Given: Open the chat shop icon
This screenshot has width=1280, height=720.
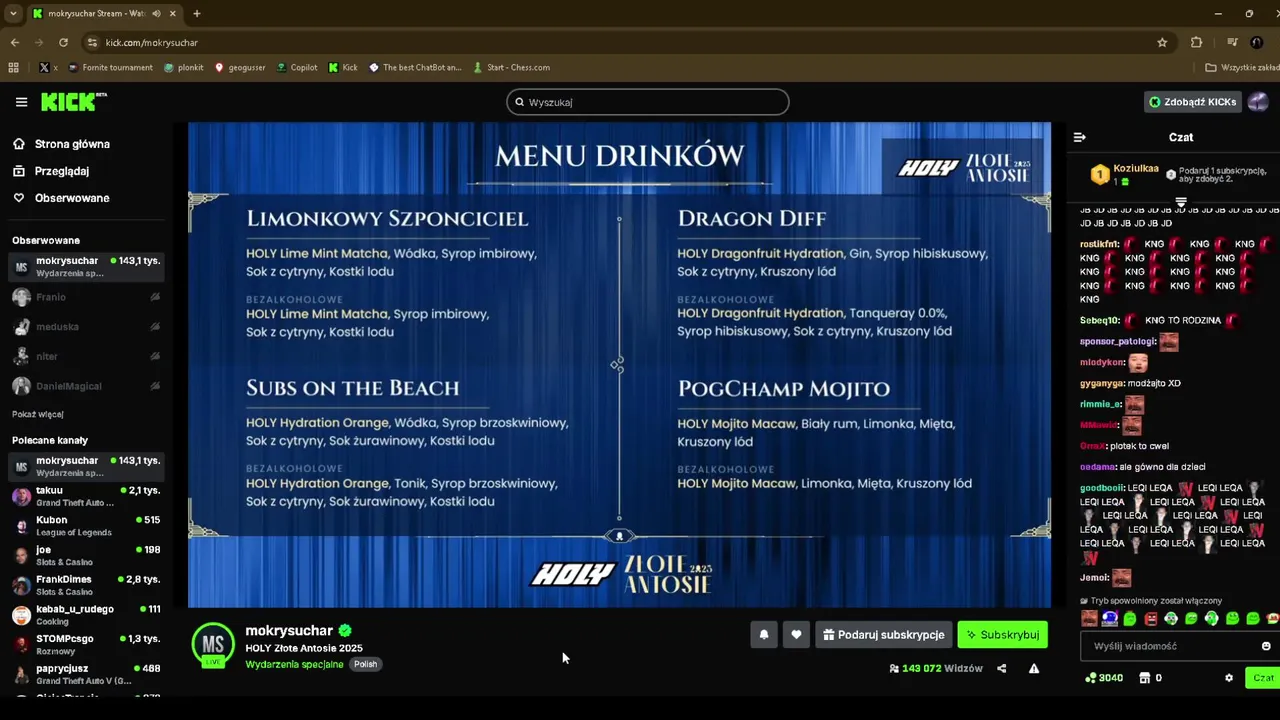Looking at the screenshot, I should pos(1145,678).
